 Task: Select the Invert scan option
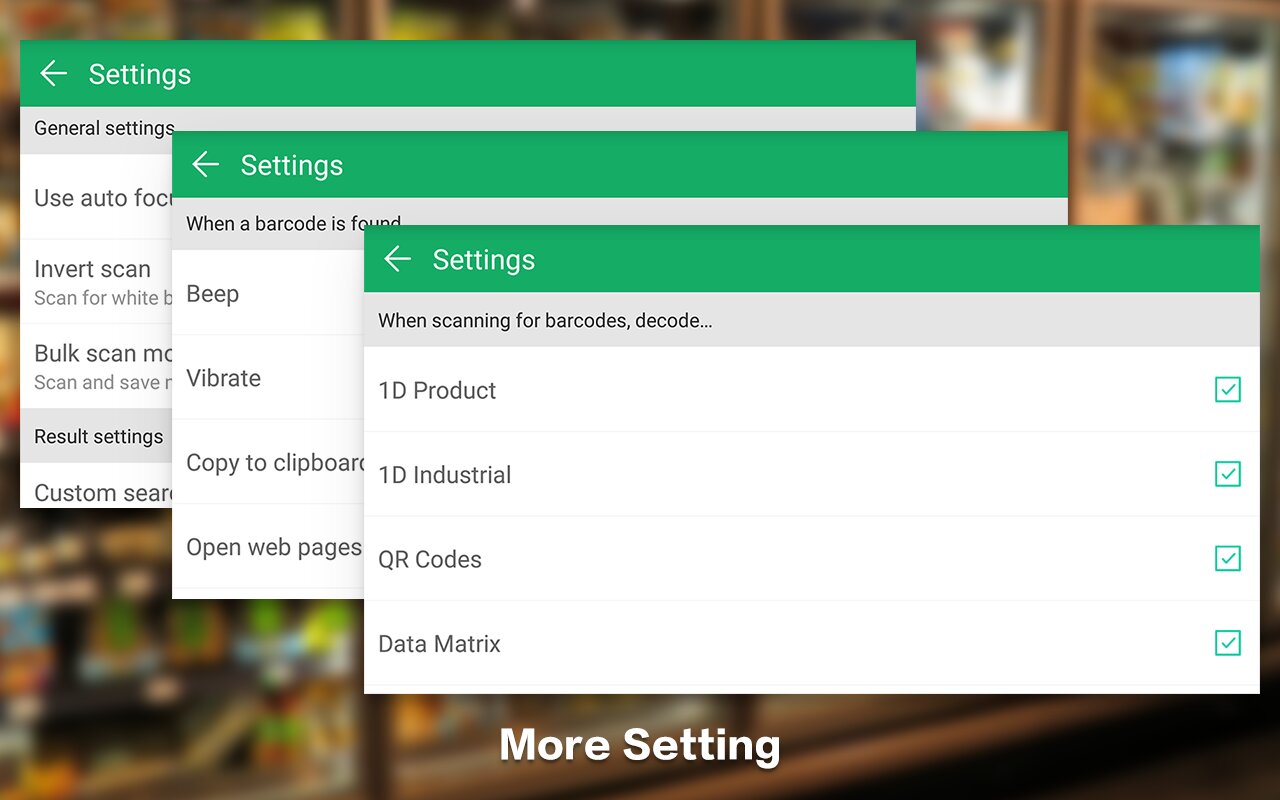(x=93, y=270)
